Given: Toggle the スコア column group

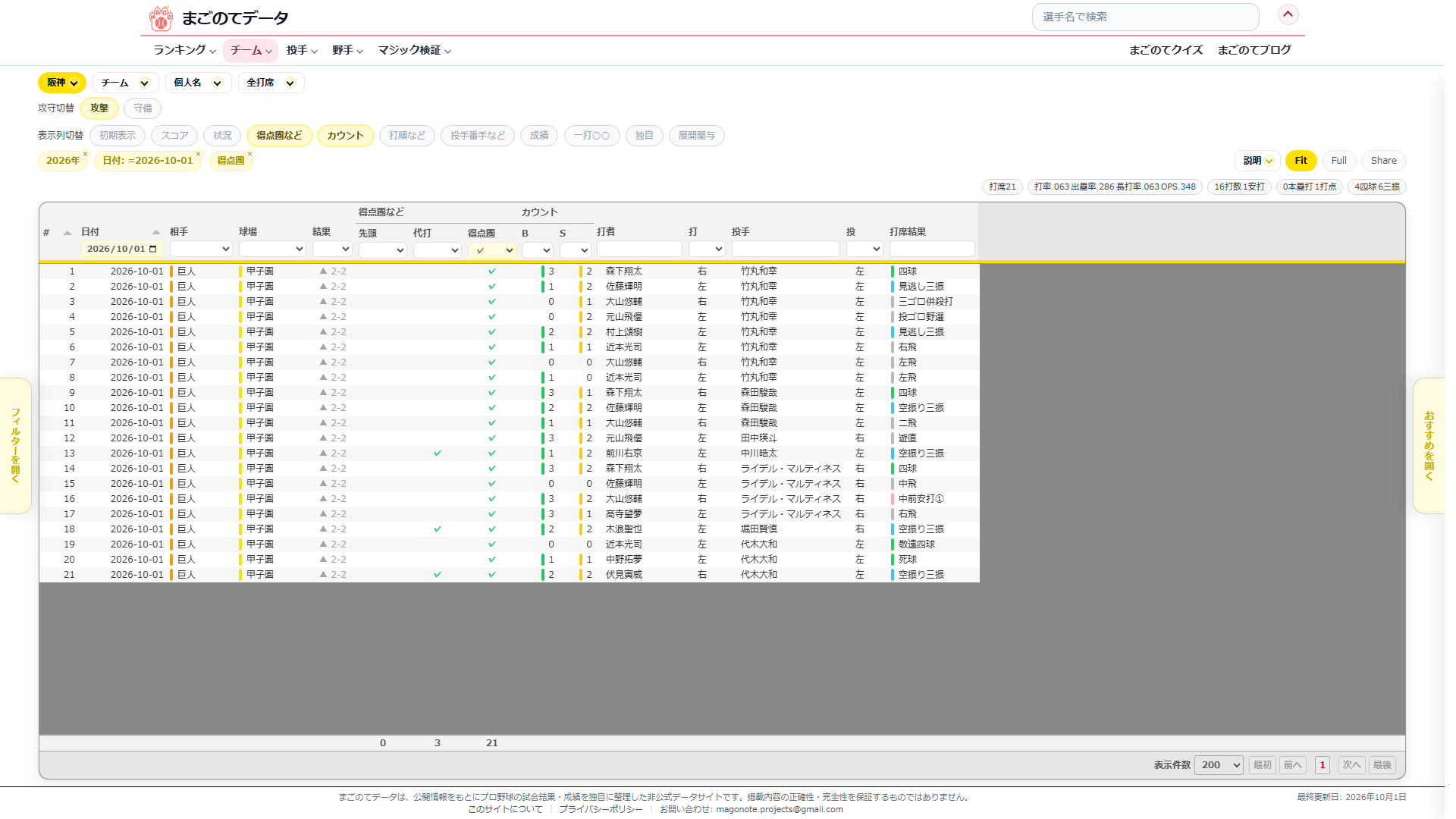Looking at the screenshot, I should [x=174, y=136].
